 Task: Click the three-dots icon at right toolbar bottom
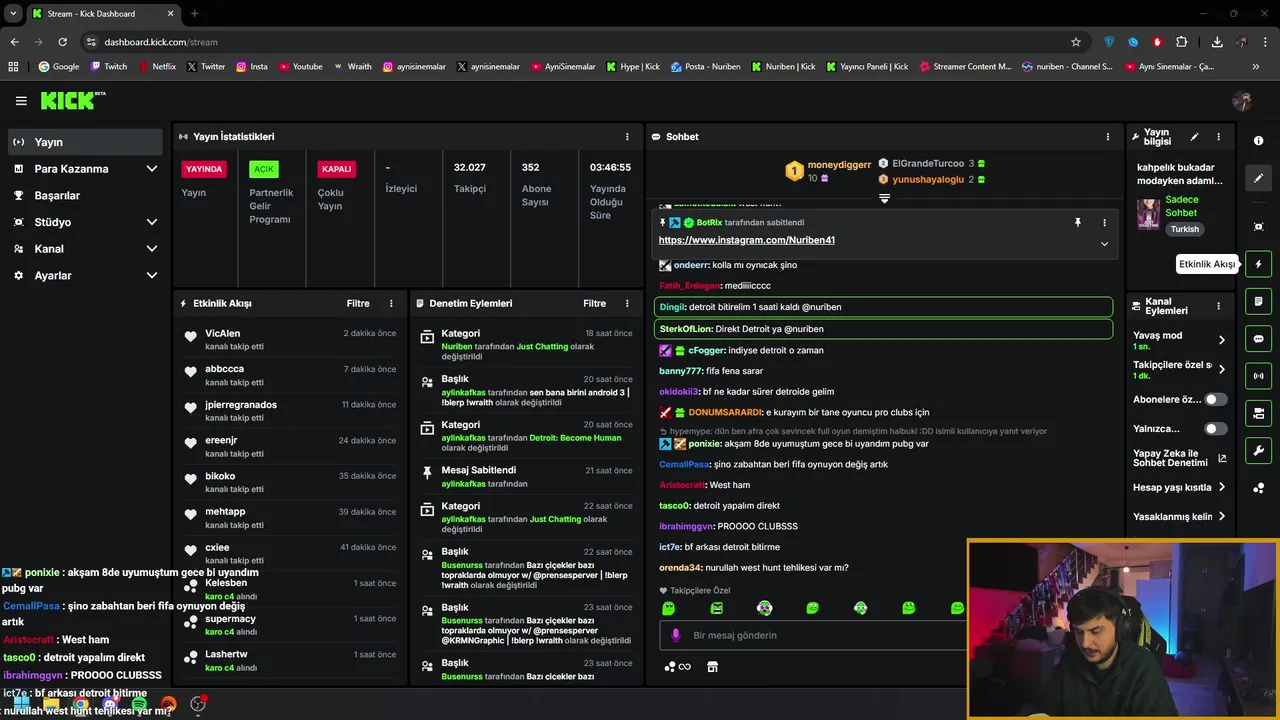(1258, 488)
